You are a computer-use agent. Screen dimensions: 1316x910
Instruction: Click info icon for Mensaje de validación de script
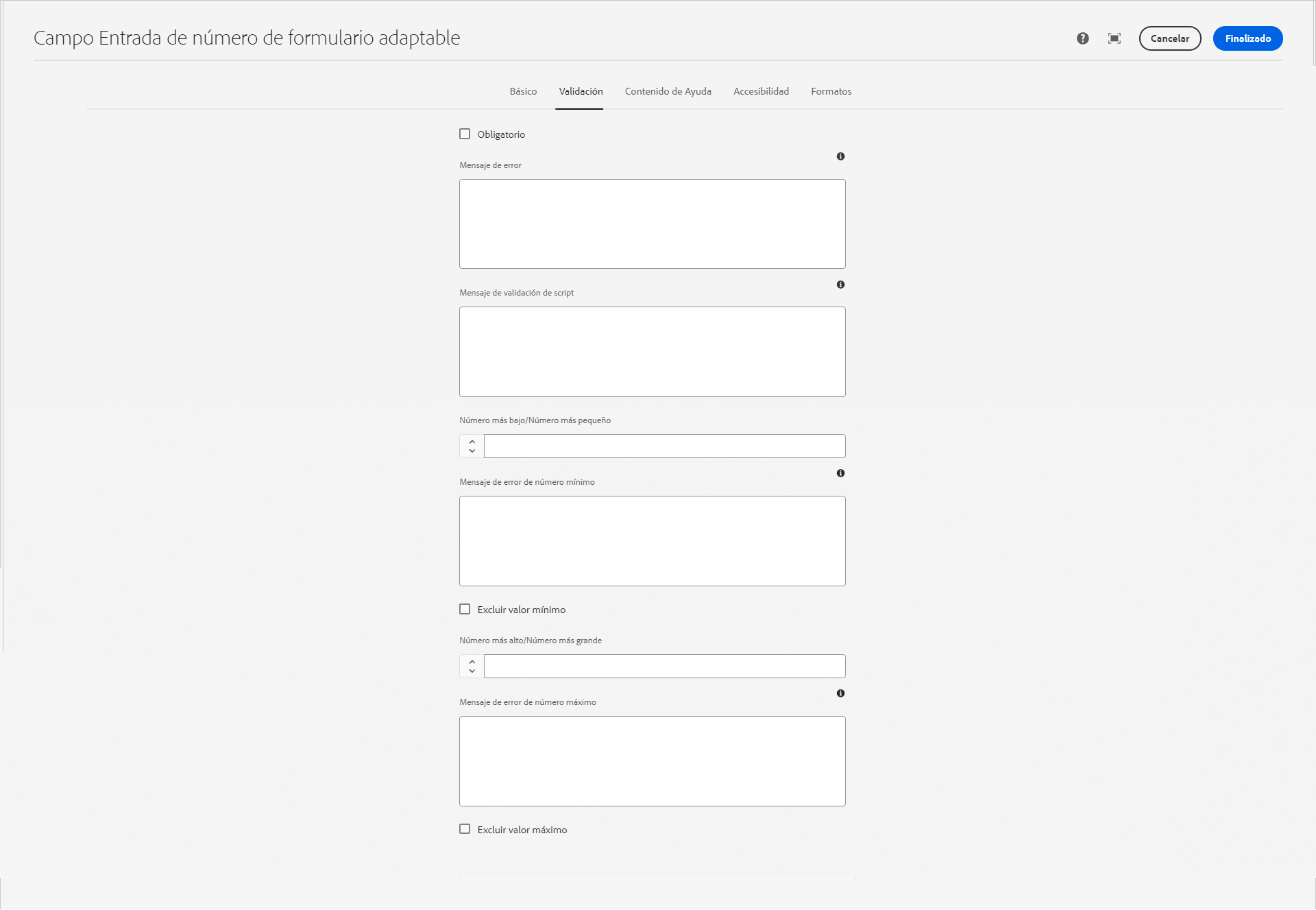pos(840,285)
